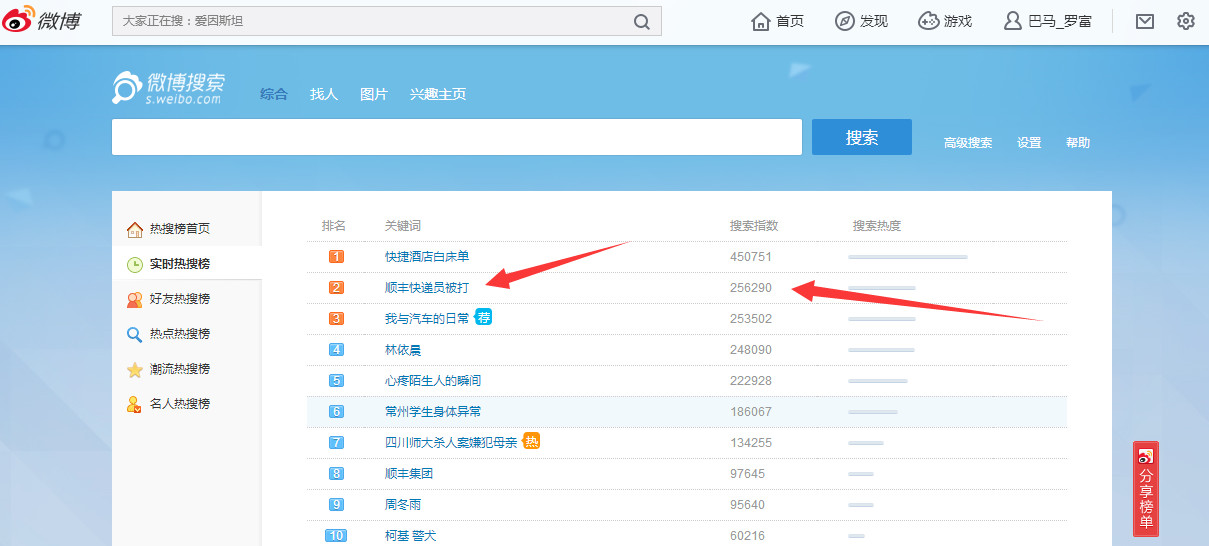This screenshot has width=1209, height=546.
Task: Click rank badge 6 in the list
Action: pos(337,411)
